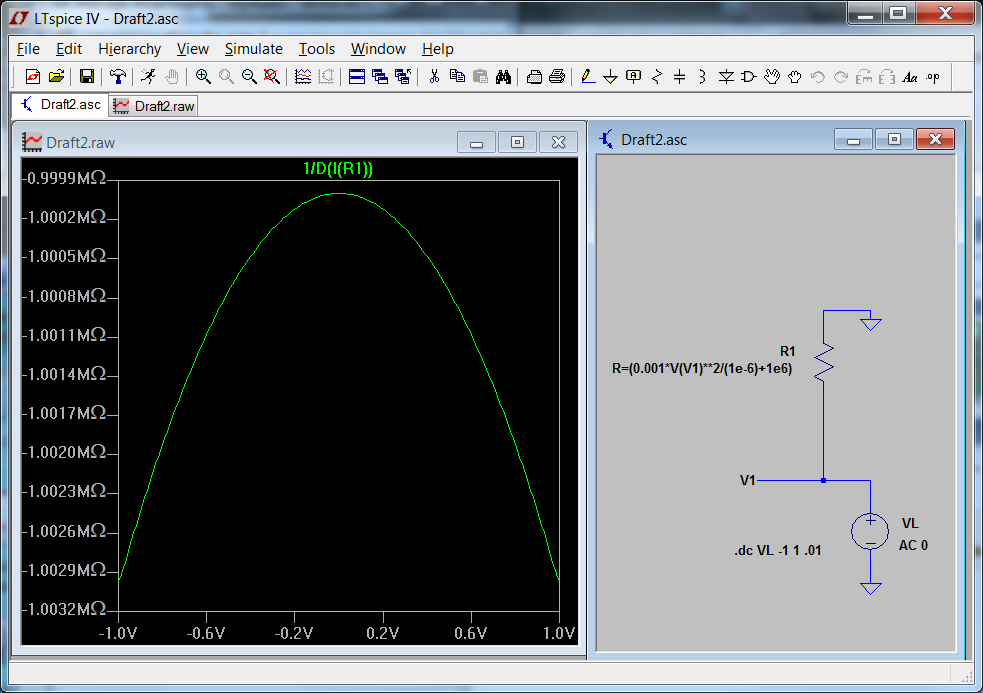Click the scissors Cut icon

(434, 77)
